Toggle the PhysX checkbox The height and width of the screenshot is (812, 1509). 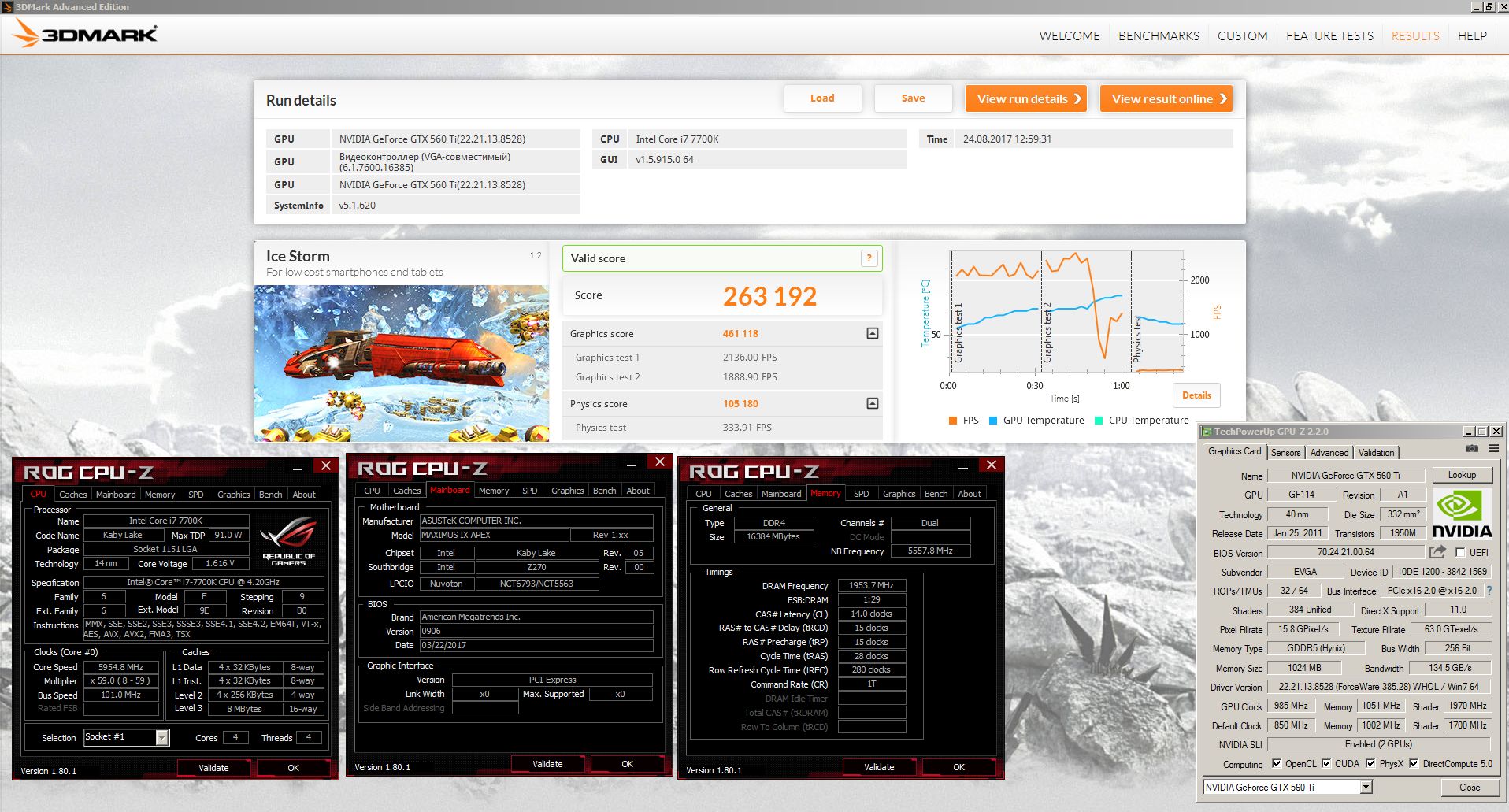[1370, 763]
